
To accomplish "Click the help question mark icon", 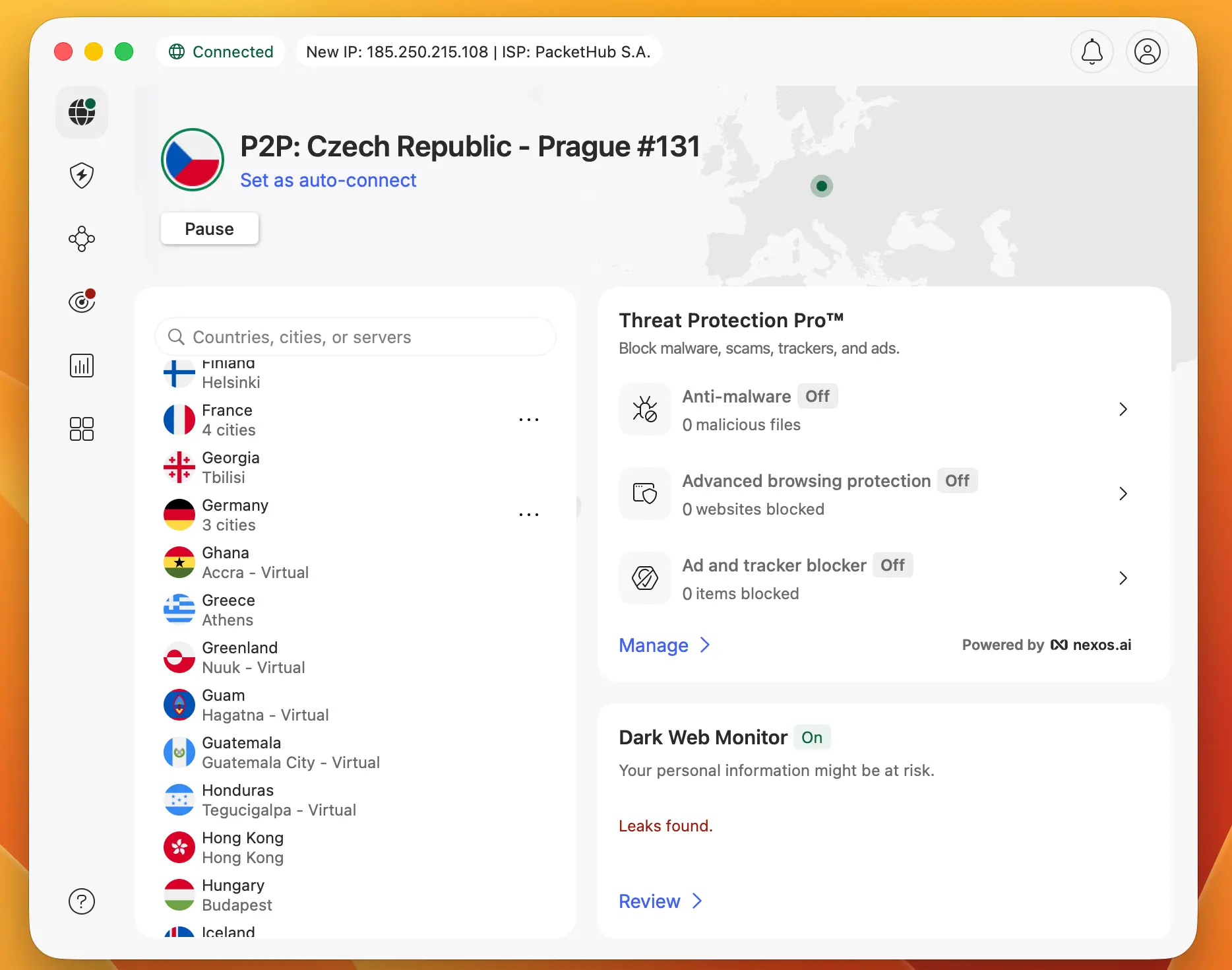I will click(x=82, y=901).
